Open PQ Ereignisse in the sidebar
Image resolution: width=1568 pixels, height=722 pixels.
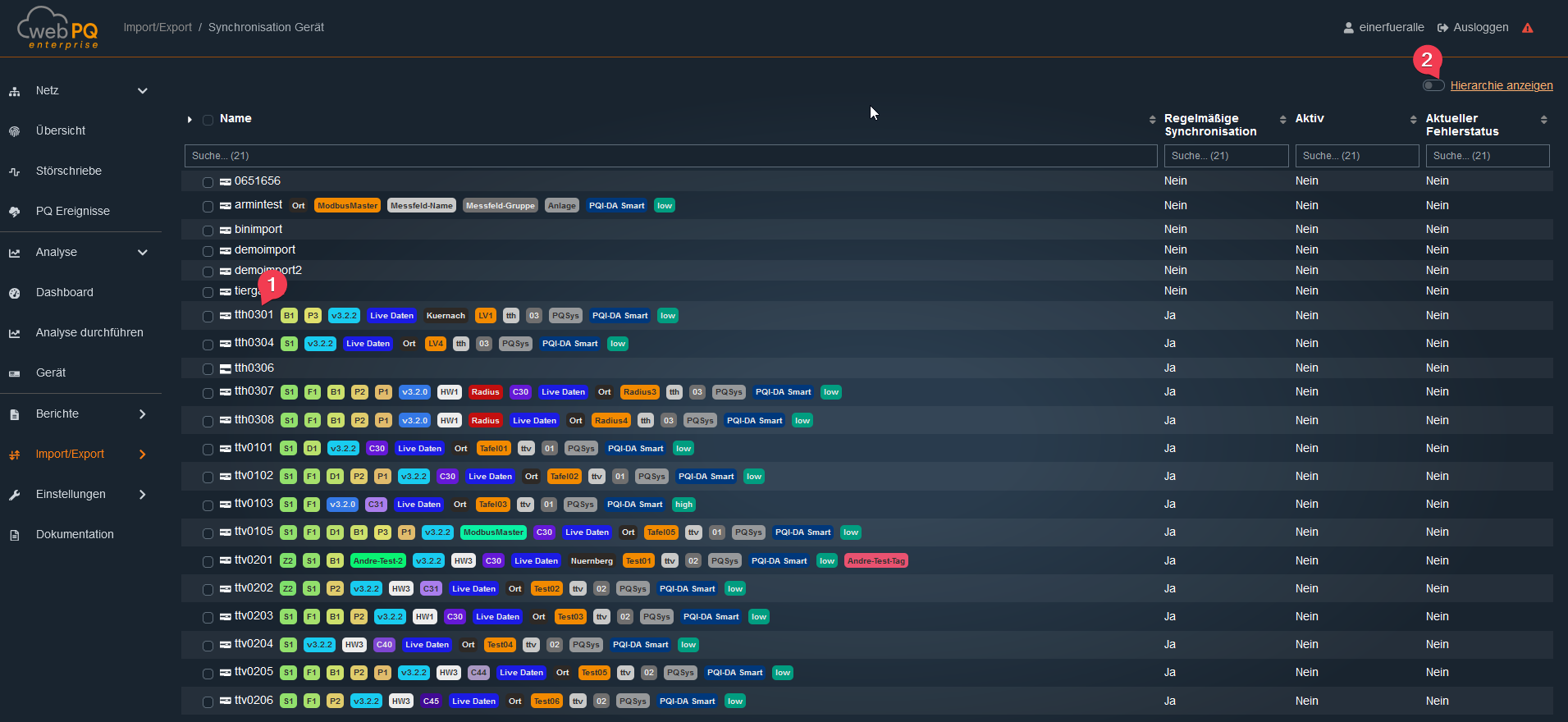(72, 212)
